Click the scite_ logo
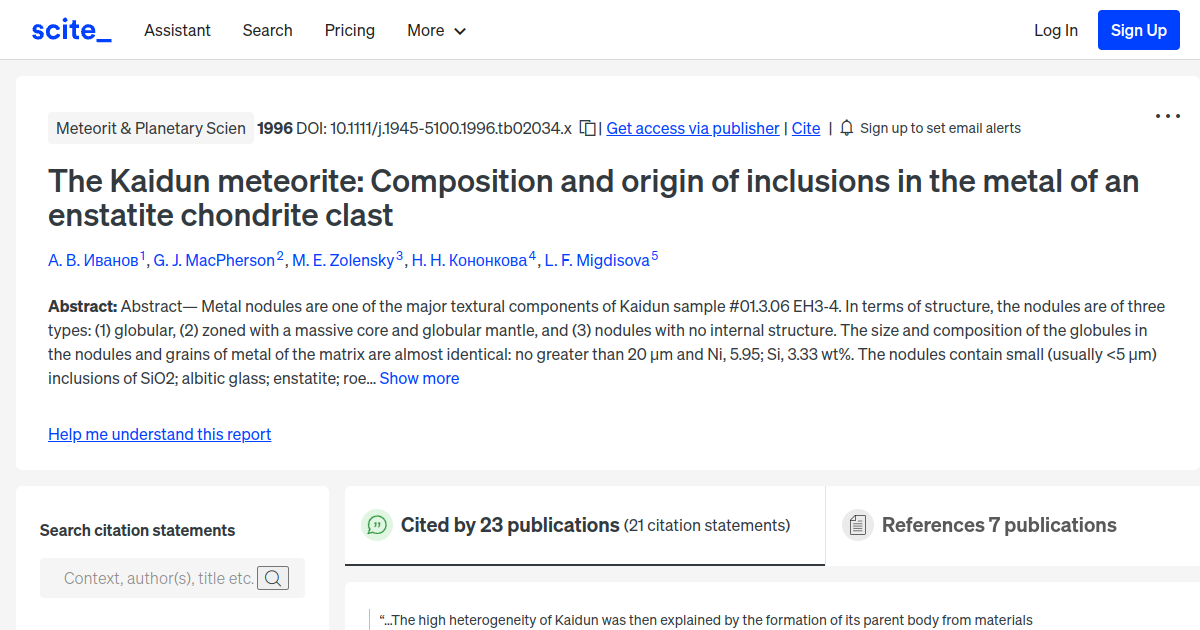Viewport: 1200px width, 630px height. click(71, 30)
